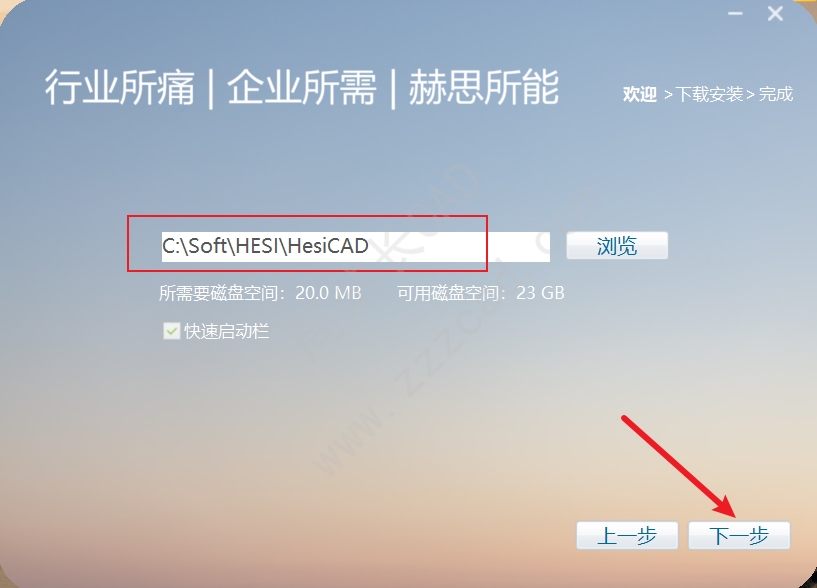817x588 pixels.
Task: Click the 可用磁盘空间 23 GB label
Action: point(480,293)
